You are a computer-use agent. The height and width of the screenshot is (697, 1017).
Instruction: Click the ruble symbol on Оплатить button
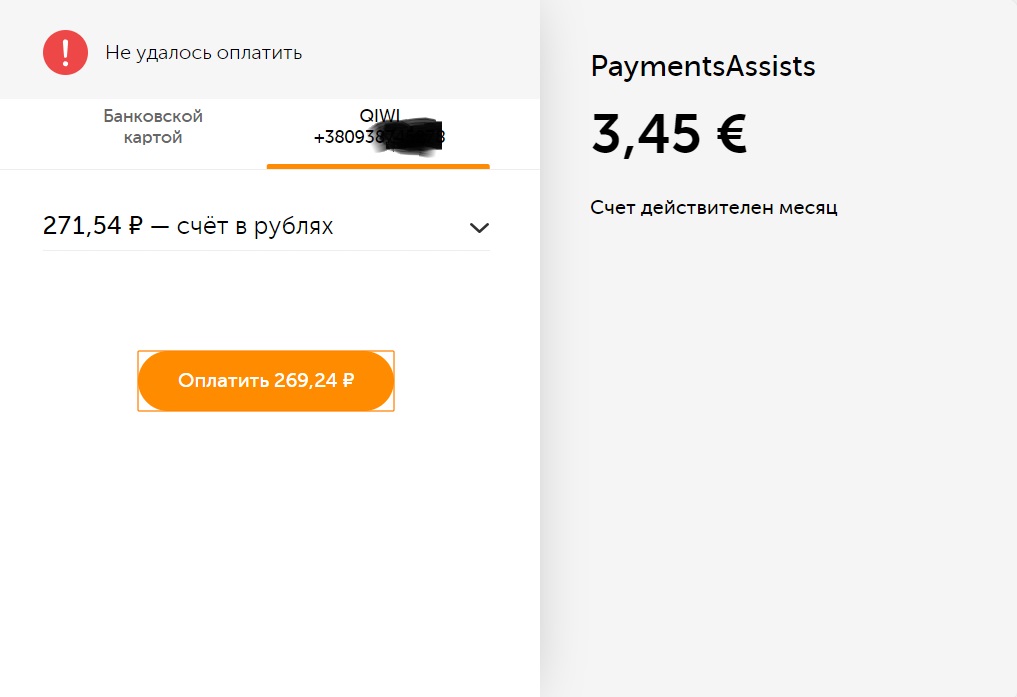(348, 380)
